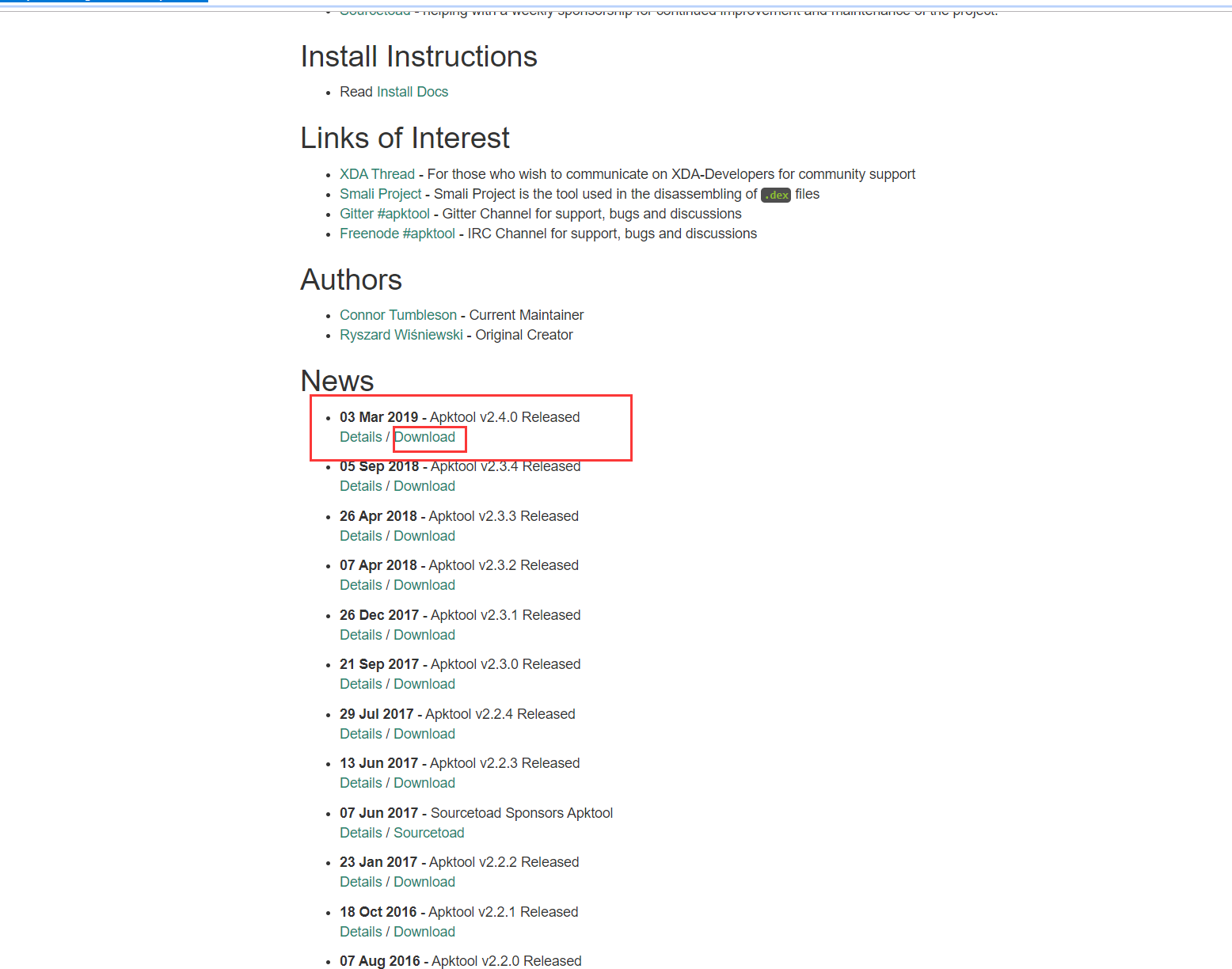View Details for Apktool v2.3.1
The height and width of the screenshot is (969, 1232).
coord(361,635)
